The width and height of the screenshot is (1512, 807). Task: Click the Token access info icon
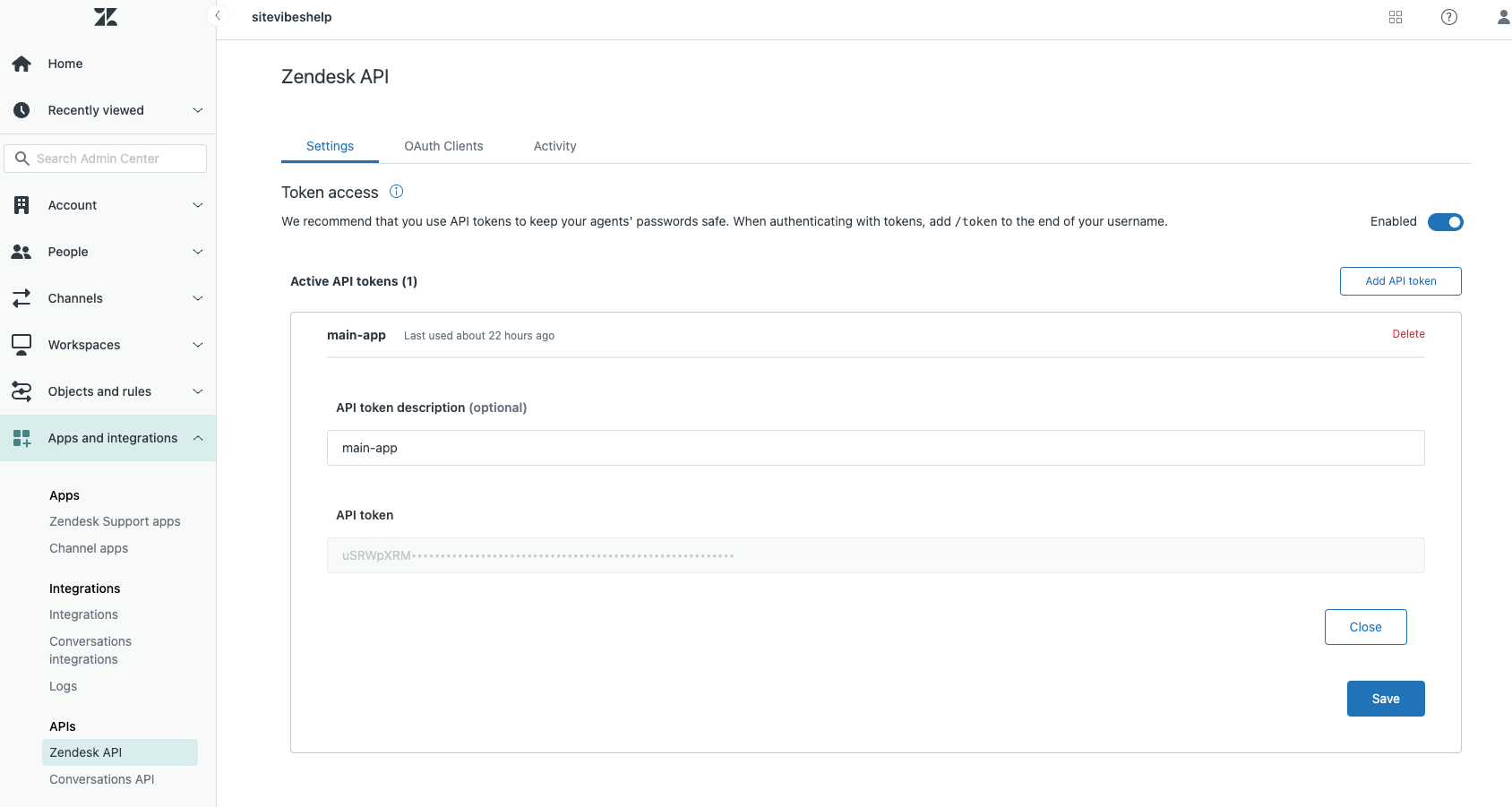point(396,192)
